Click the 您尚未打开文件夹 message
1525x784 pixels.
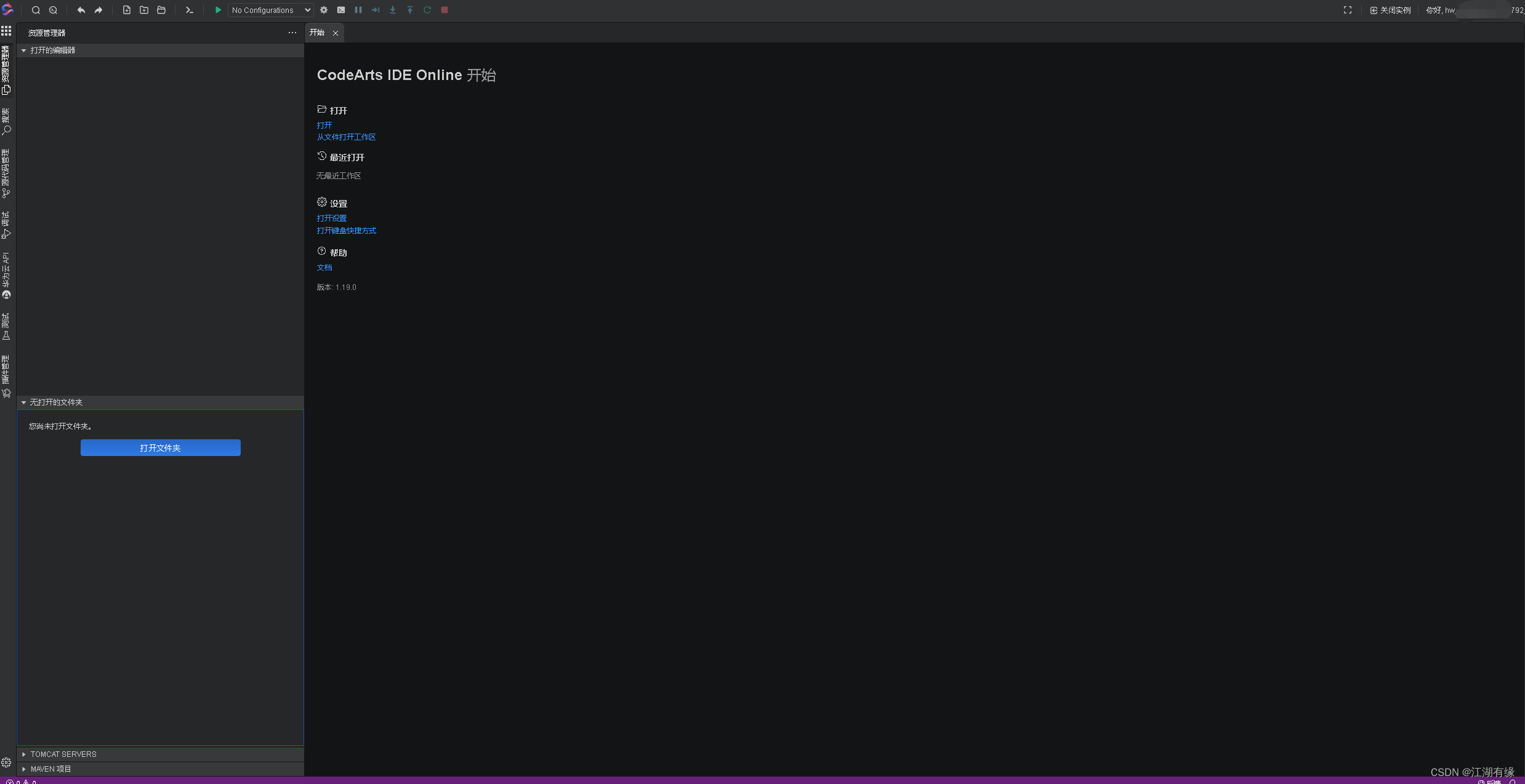coord(60,426)
